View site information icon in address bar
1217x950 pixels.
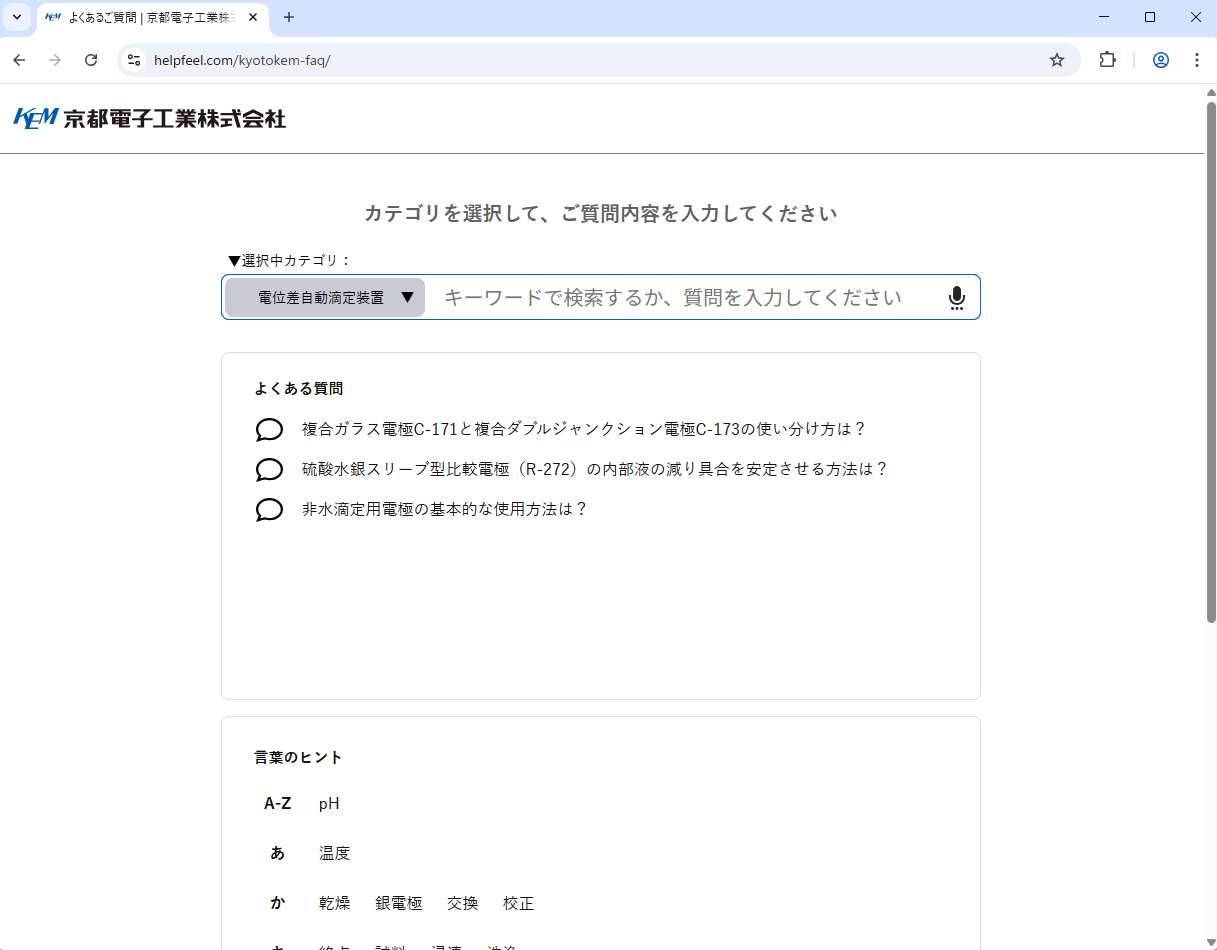click(135, 60)
